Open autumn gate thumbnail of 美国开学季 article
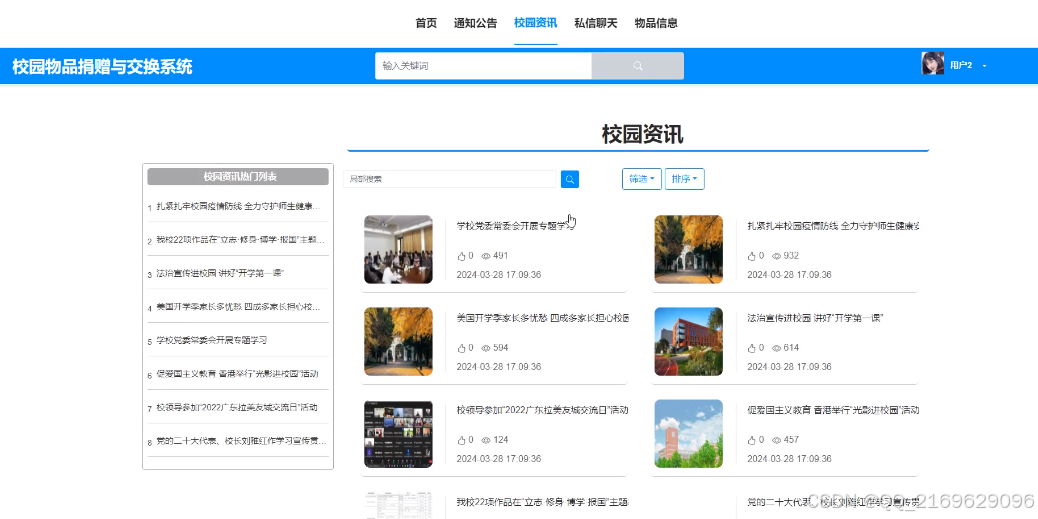Image resolution: width=1038 pixels, height=519 pixels. pos(399,342)
